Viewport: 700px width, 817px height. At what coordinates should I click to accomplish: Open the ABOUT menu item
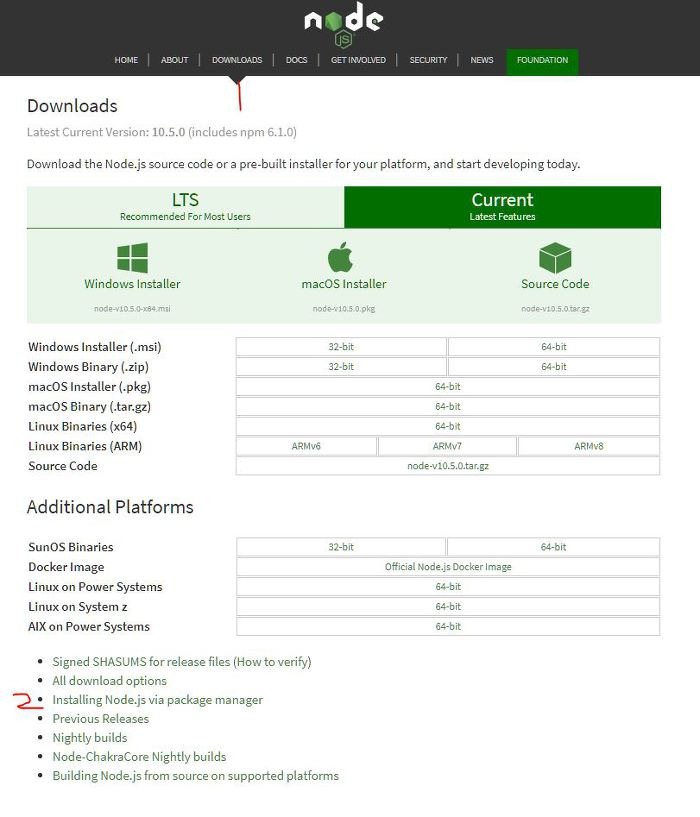click(174, 60)
